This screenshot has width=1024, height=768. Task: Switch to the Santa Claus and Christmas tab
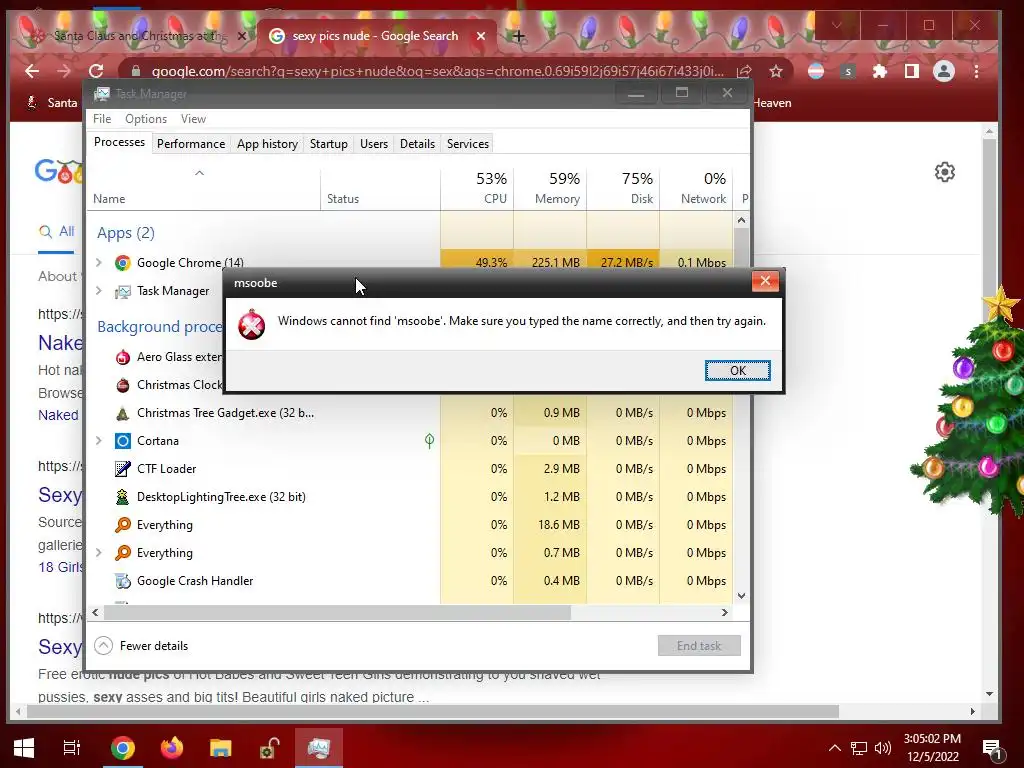click(138, 36)
